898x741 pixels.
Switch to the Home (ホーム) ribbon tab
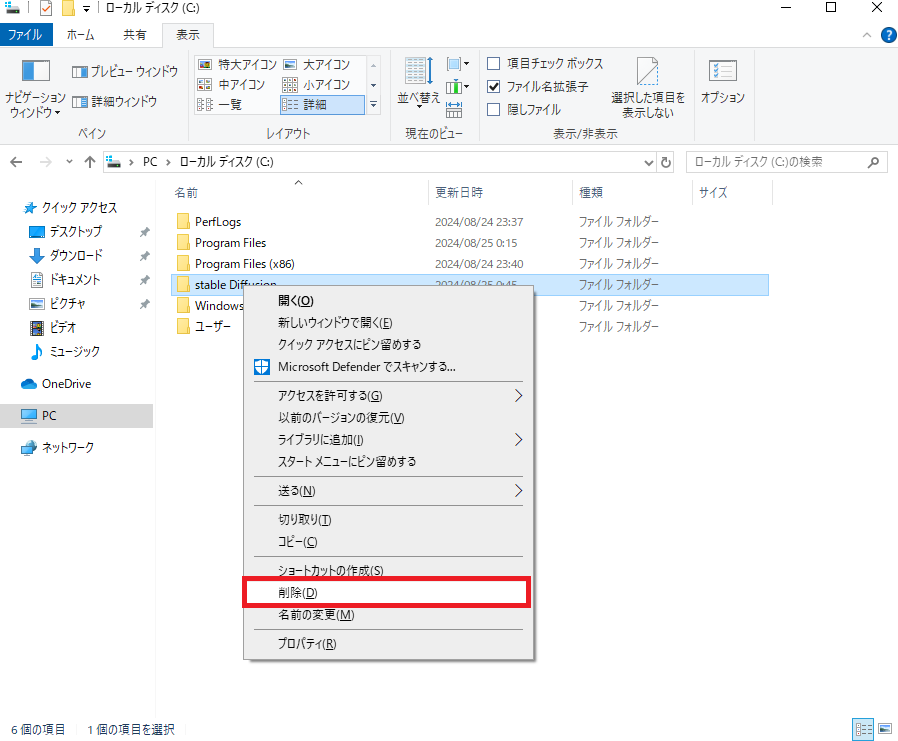[81, 35]
